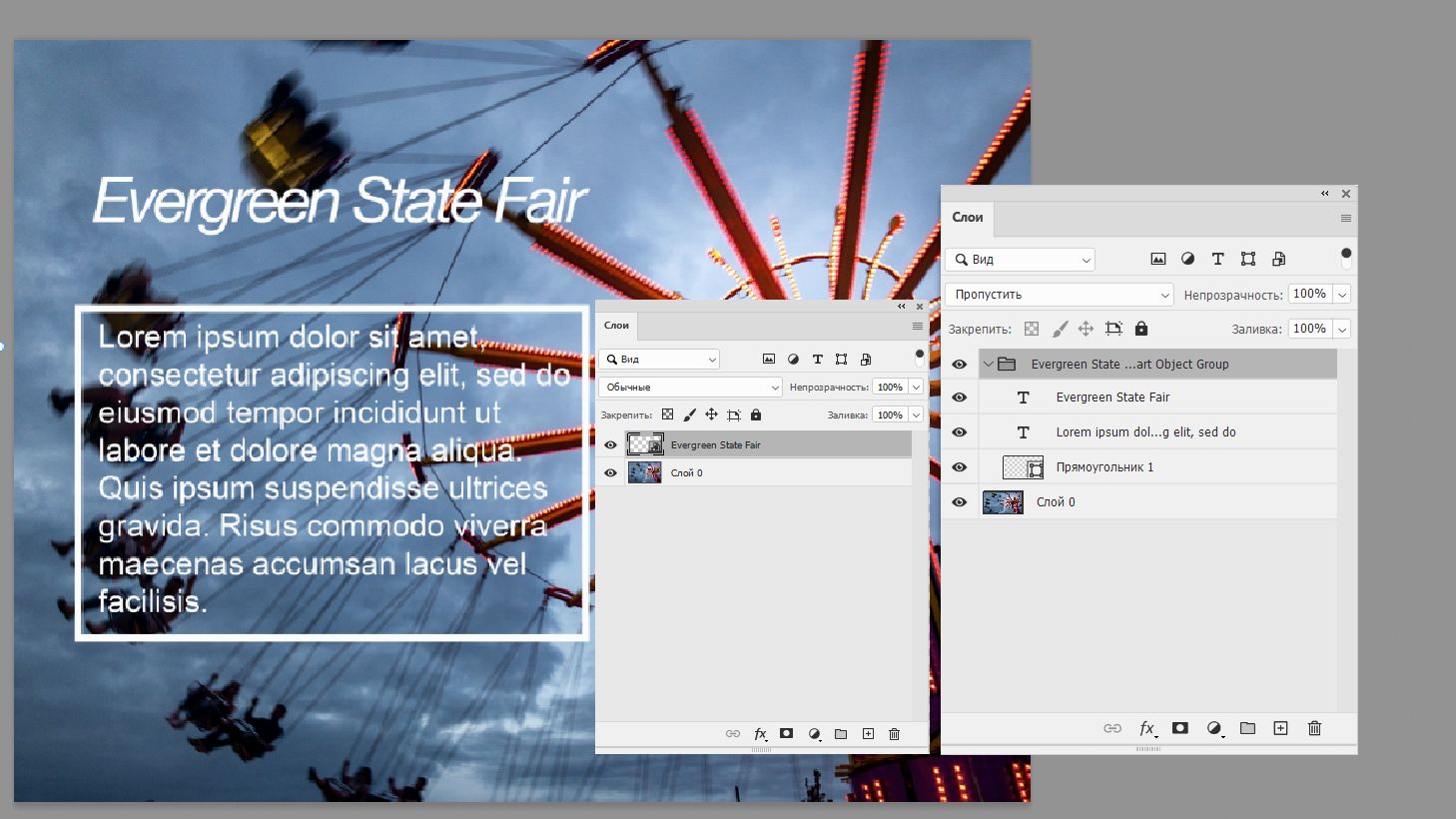Filter by type layers in small Слои panel
1456x819 pixels.
point(817,359)
